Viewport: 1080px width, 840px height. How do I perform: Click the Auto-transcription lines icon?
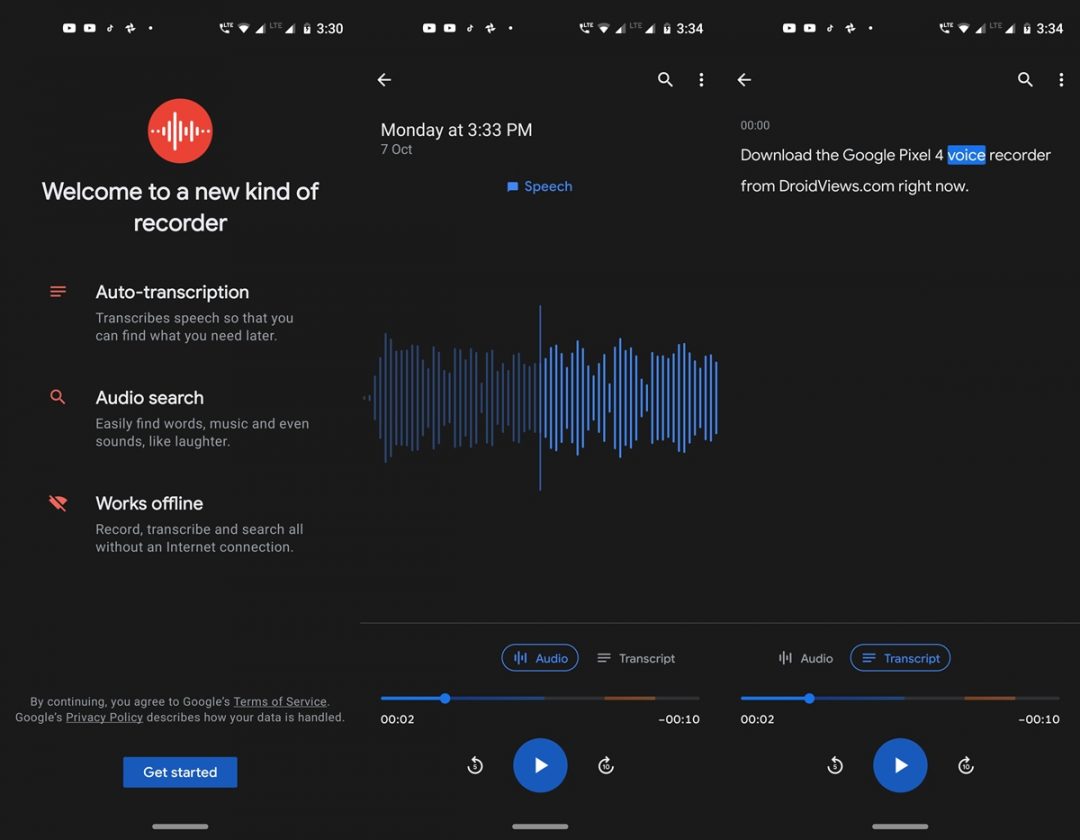tap(58, 292)
